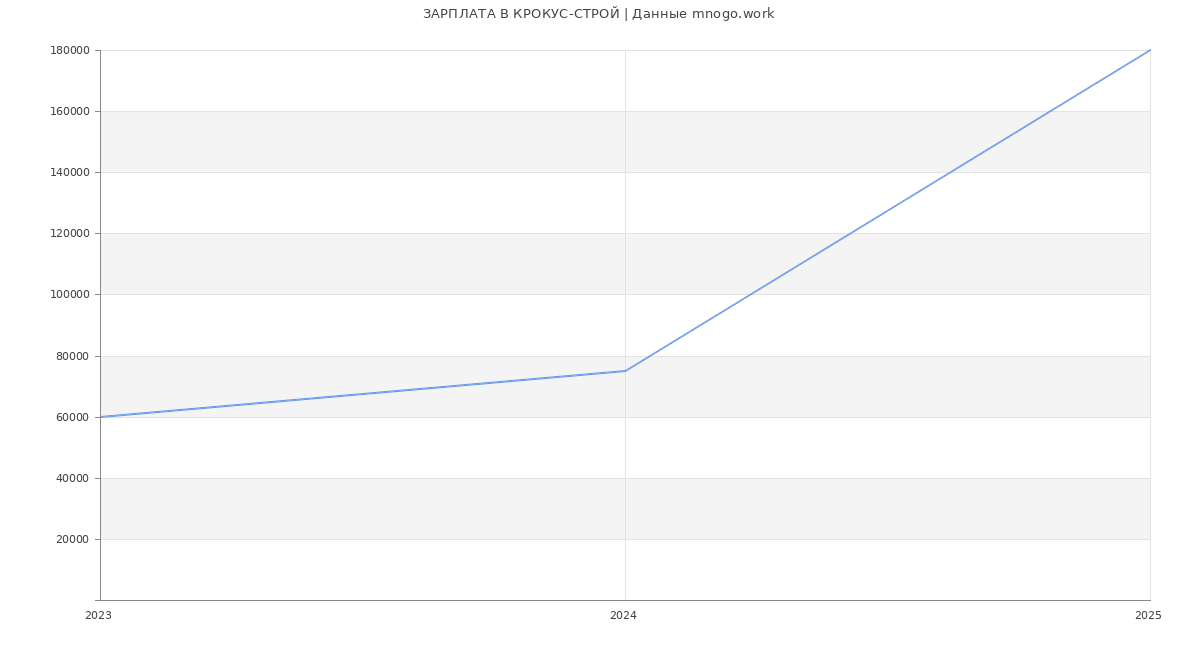Image resolution: width=1200 pixels, height=650 pixels.
Task: Click the midpoint of the 2024–2025 line segment
Action: pyautogui.click(x=888, y=210)
